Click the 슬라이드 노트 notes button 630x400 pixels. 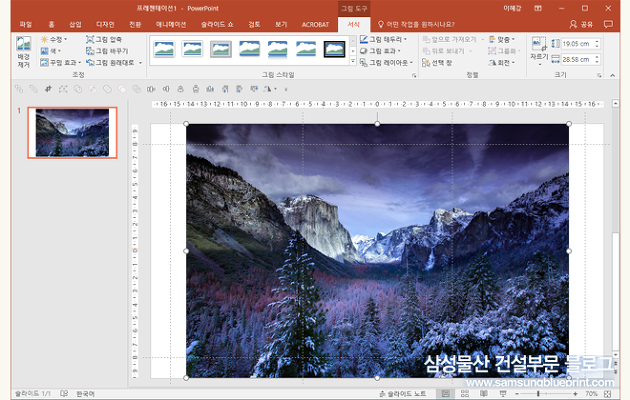pyautogui.click(x=403, y=394)
